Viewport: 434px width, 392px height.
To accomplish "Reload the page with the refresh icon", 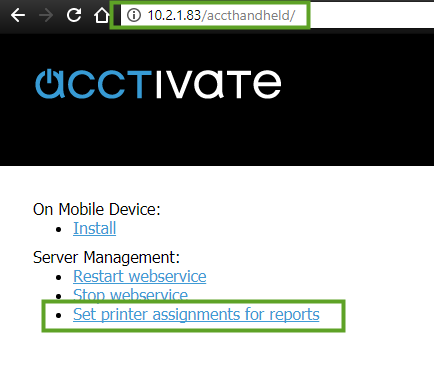I will [x=74, y=15].
